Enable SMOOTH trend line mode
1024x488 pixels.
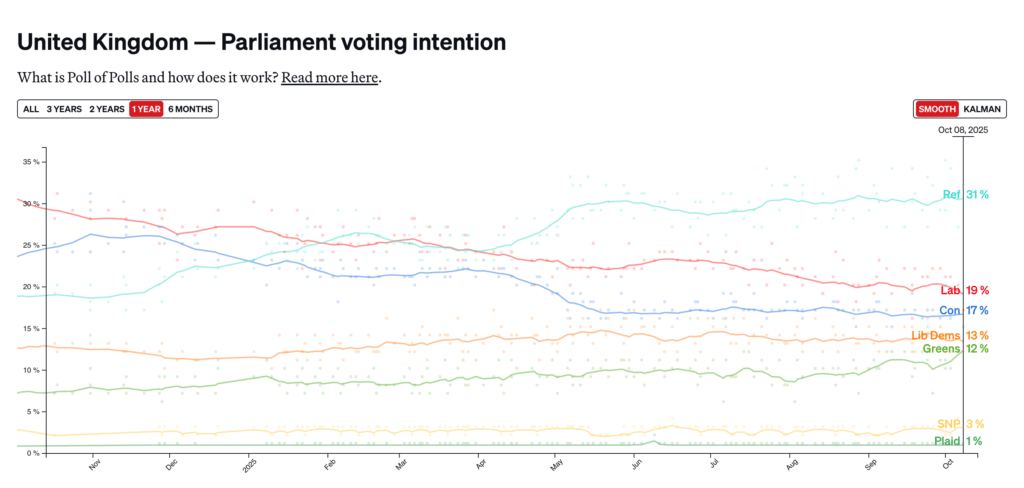coord(937,109)
